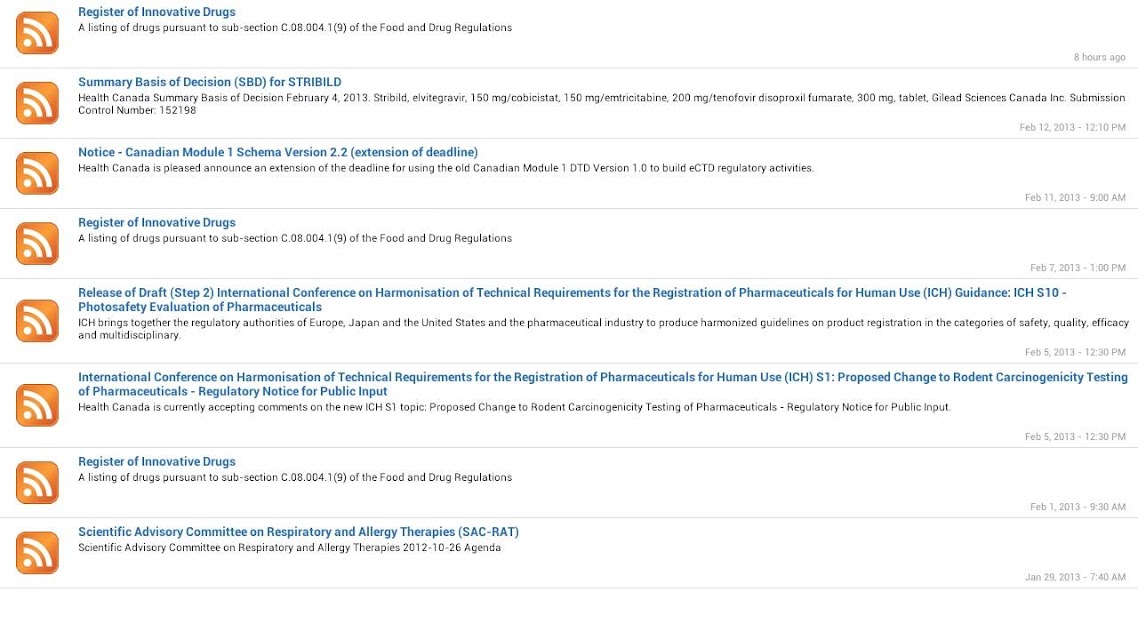
Task: Click RSS icon beside STRIBILD summary entry
Action: tap(37, 103)
